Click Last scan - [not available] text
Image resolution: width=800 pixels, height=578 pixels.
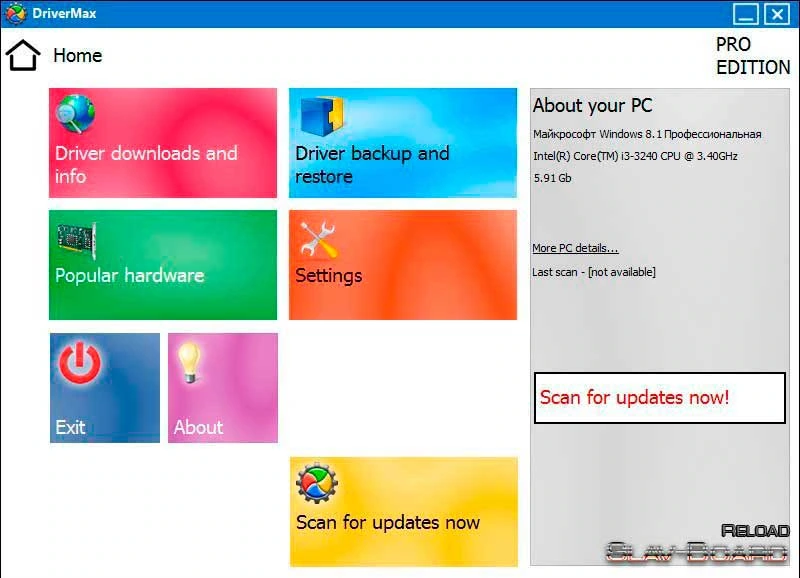(x=594, y=272)
